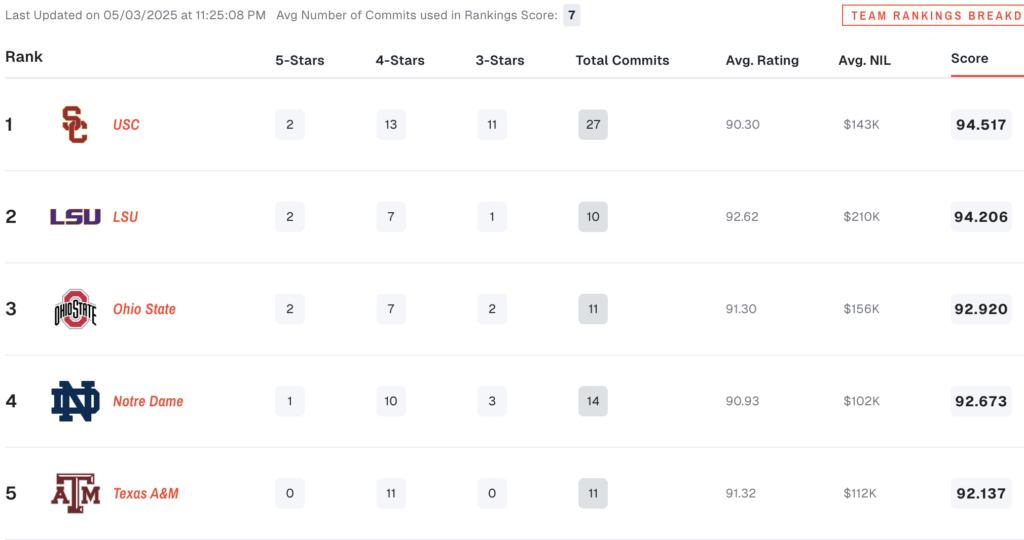Click the LSU team logo
Viewport: 1024px width, 540px height.
75,217
